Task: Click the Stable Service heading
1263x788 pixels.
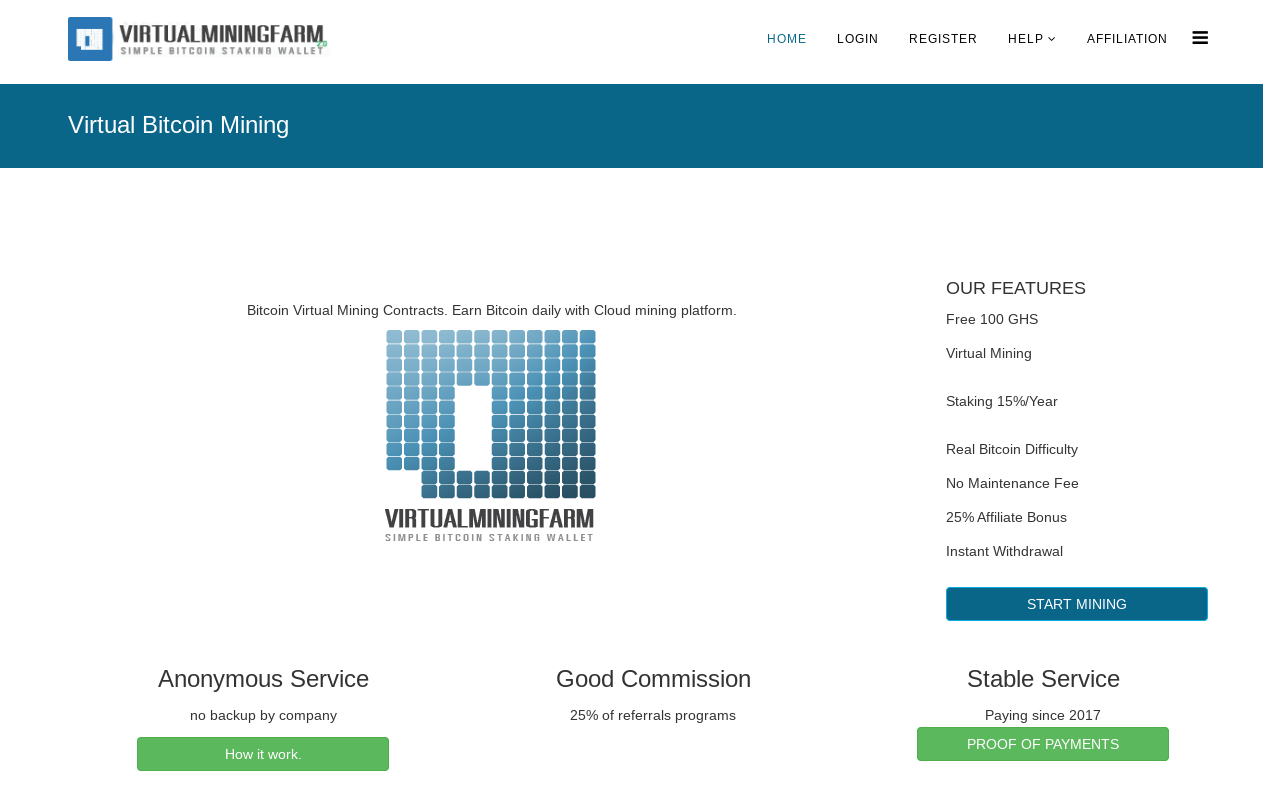Action: pyautogui.click(x=1043, y=679)
